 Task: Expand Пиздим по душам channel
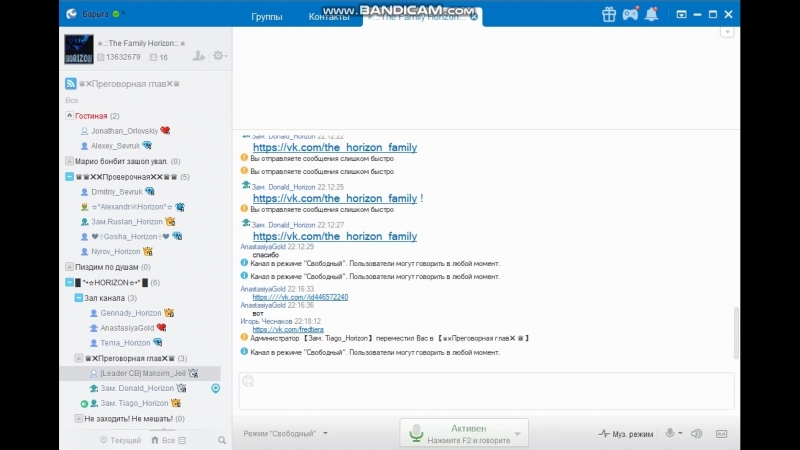tap(69, 267)
